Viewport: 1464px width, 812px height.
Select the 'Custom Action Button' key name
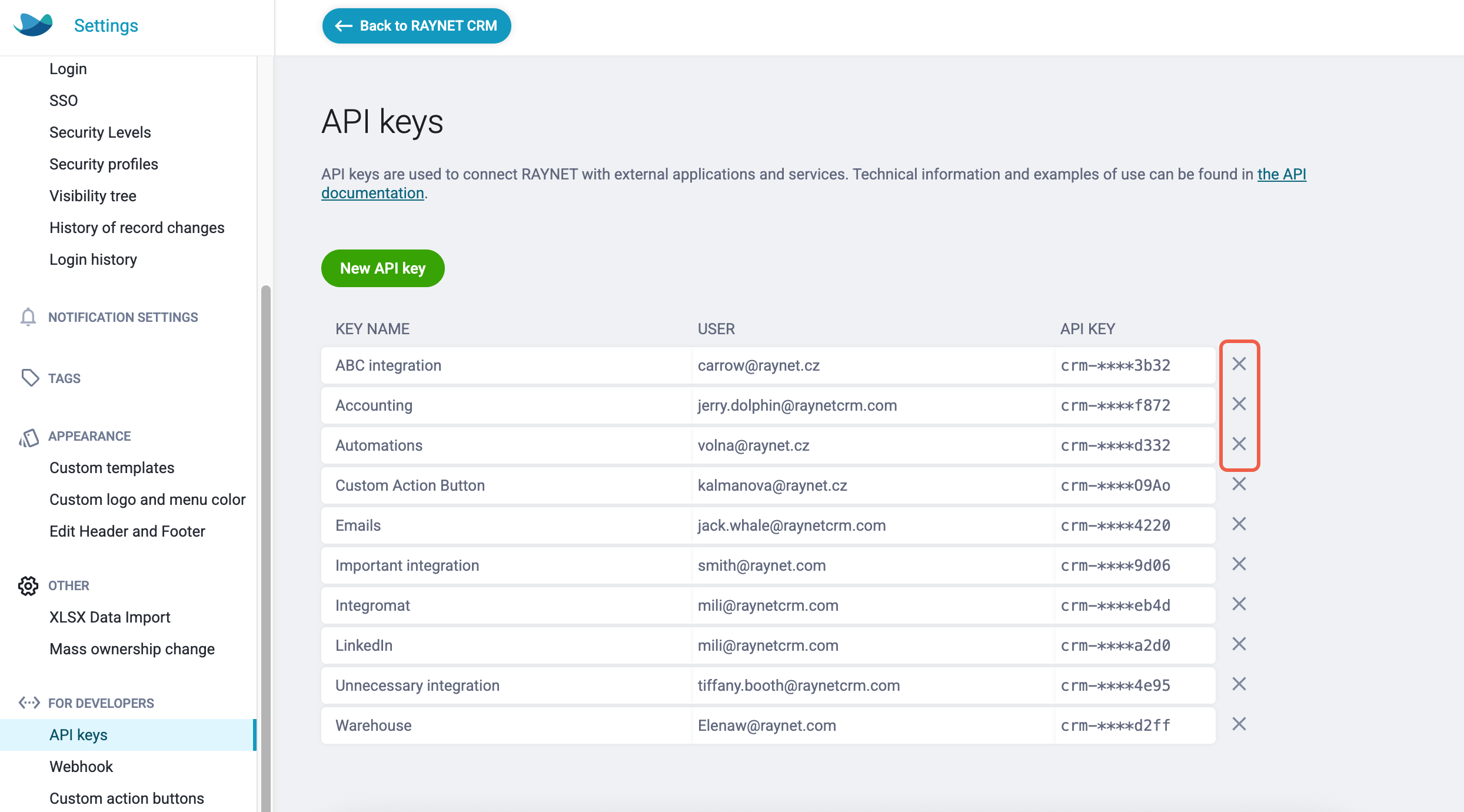click(x=410, y=485)
